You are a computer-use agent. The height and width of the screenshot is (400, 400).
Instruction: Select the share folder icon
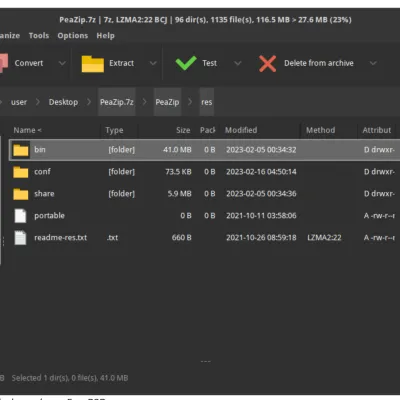pos(21,194)
